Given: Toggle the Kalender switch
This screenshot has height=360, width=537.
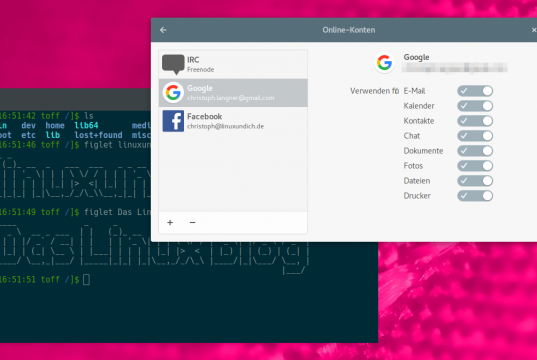Looking at the screenshot, I should [x=475, y=106].
